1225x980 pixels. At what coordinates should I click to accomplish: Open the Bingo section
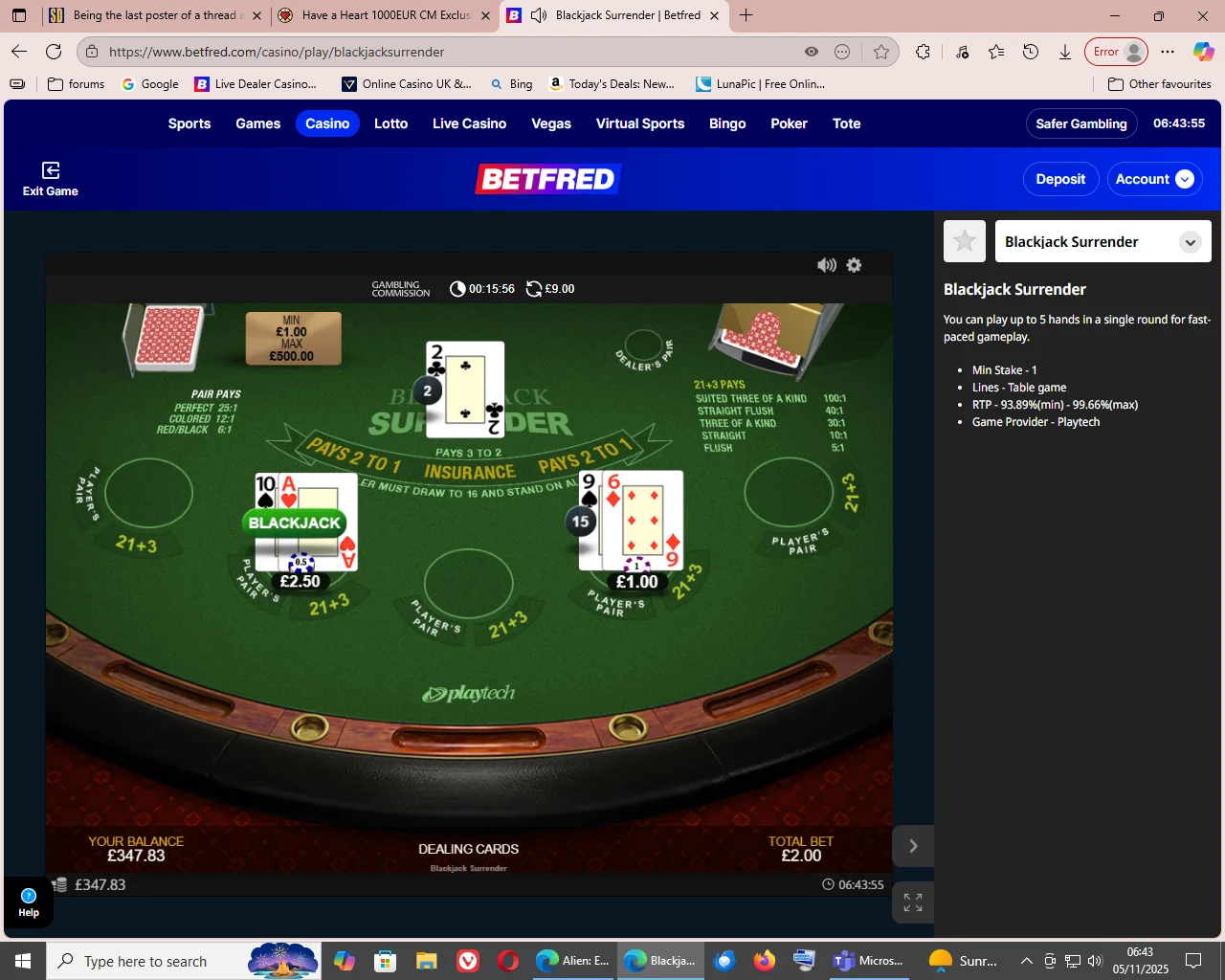[x=727, y=123]
